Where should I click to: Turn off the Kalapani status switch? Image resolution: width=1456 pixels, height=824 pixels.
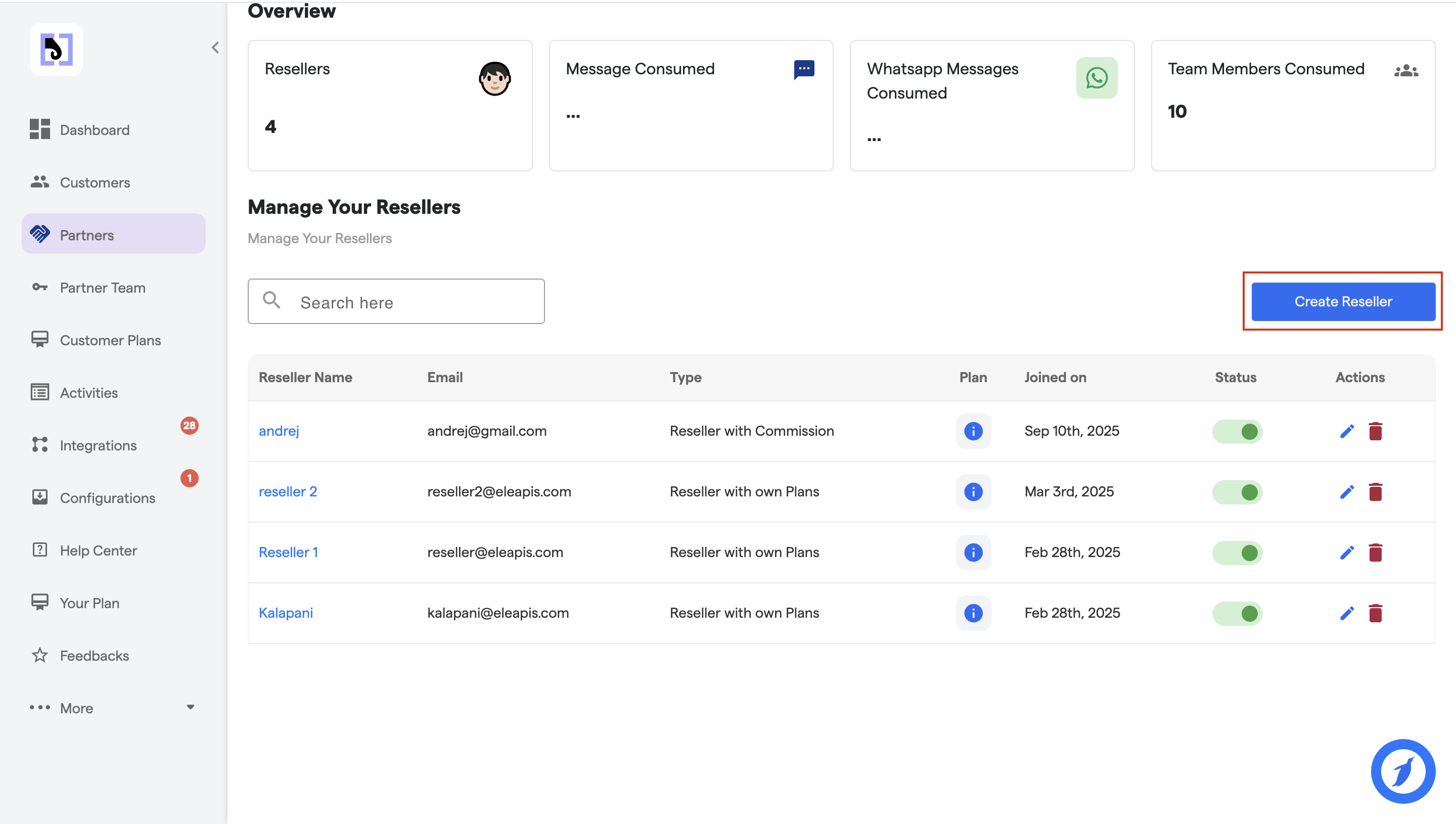[1237, 613]
